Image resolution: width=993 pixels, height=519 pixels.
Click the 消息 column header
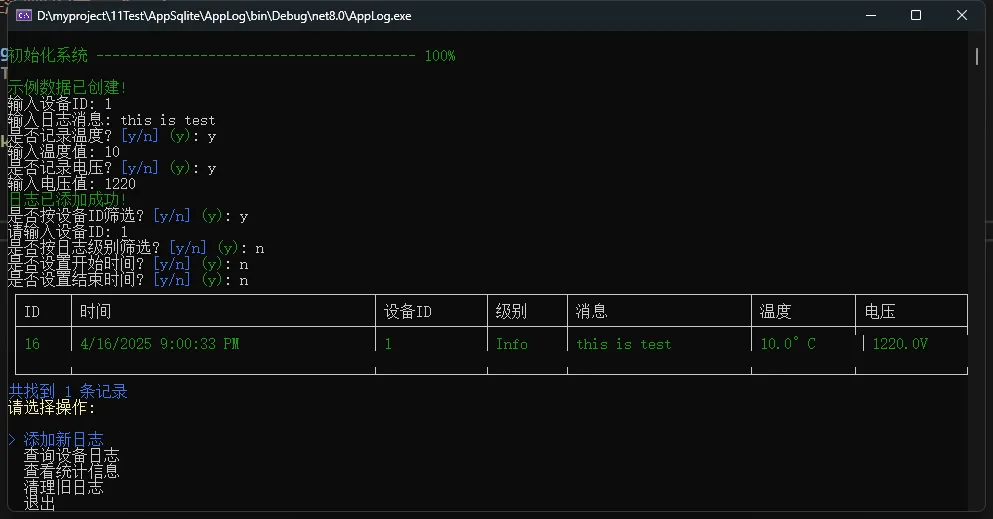pyautogui.click(x=592, y=311)
